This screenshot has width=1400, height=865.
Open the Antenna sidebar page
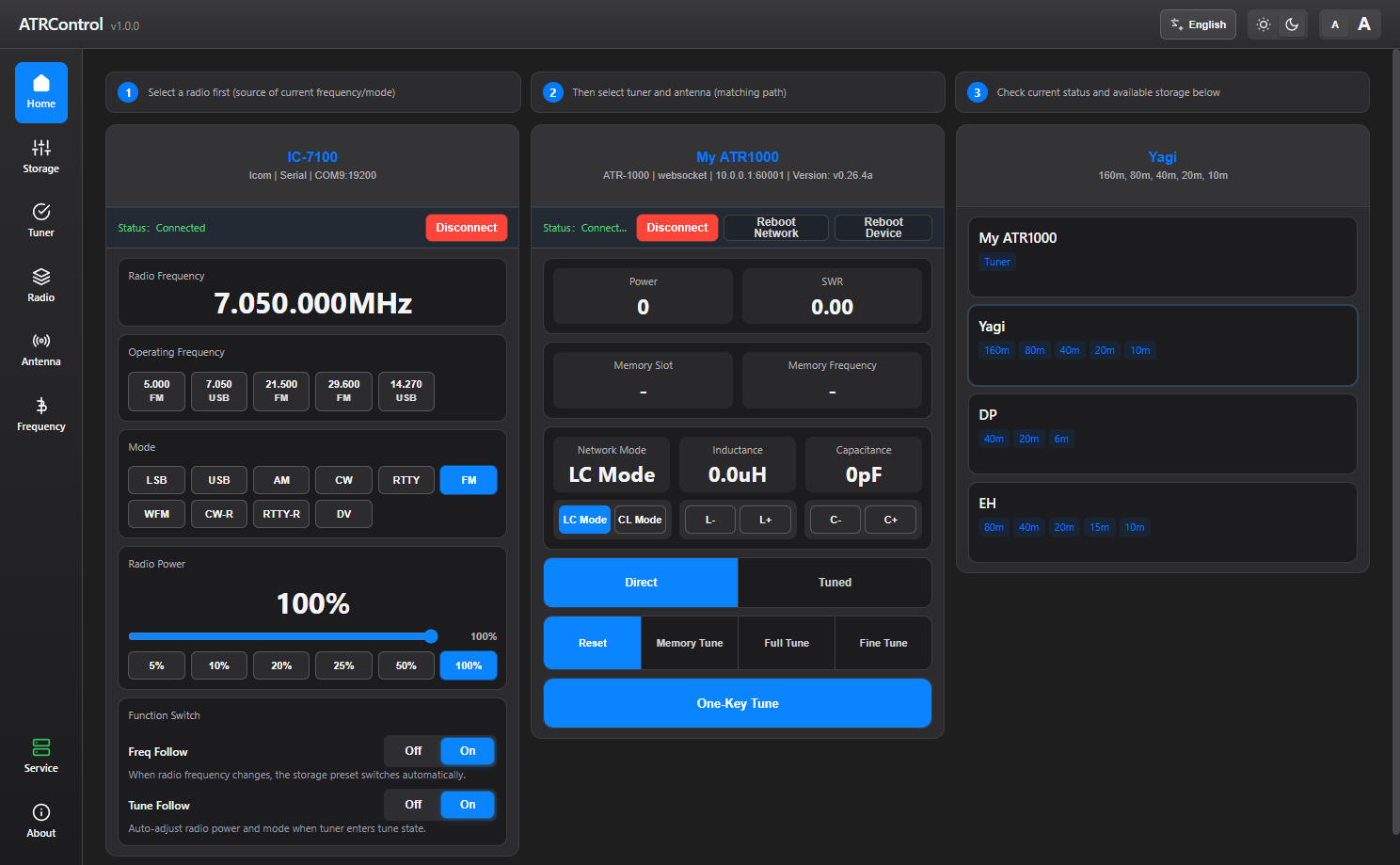click(x=41, y=350)
